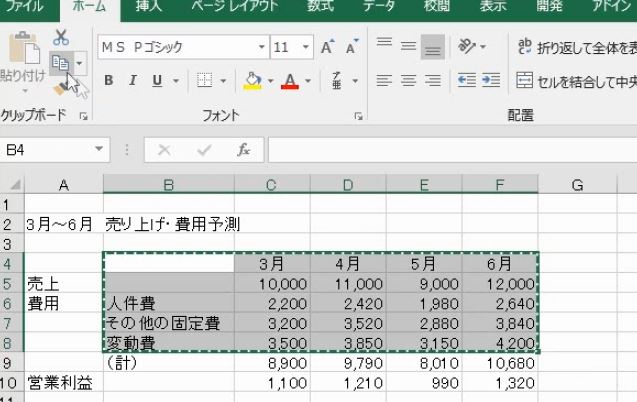Image resolution: width=637 pixels, height=402 pixels.
Task: Click the Format Painter brush icon
Action: 61,88
